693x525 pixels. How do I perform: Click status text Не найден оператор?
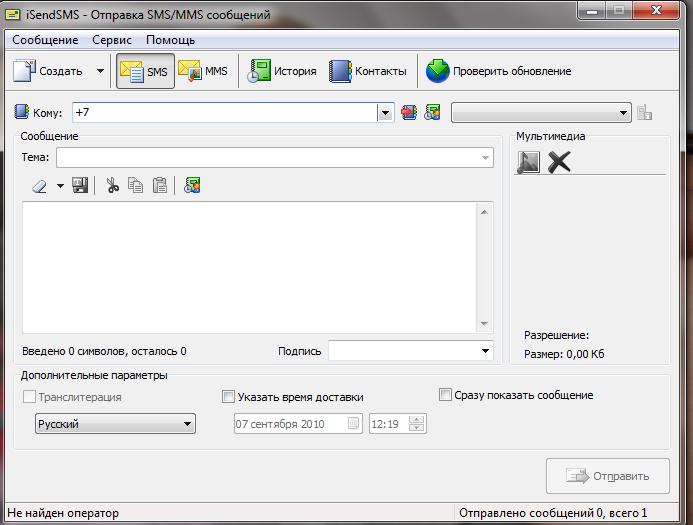[x=63, y=513]
